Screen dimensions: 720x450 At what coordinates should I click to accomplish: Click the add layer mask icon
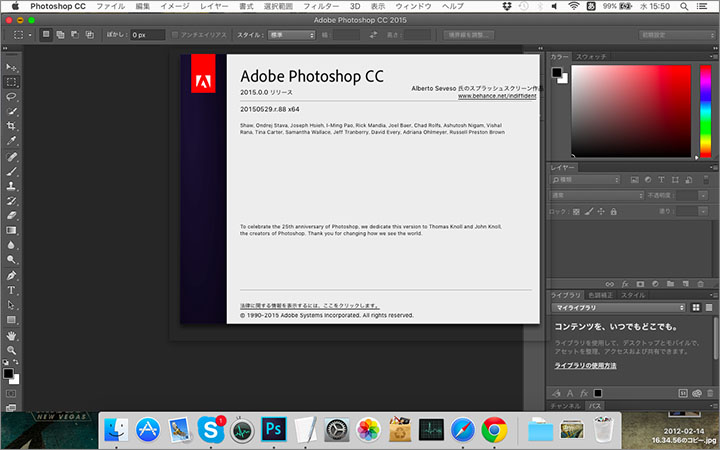(640, 284)
